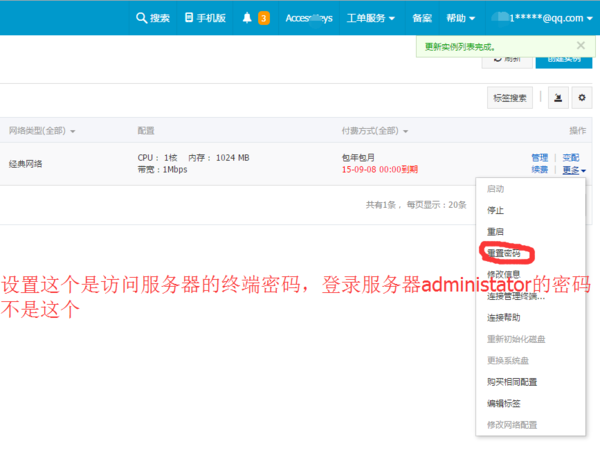Open the notification bell icon
The image size is (600, 464).
tap(247, 18)
